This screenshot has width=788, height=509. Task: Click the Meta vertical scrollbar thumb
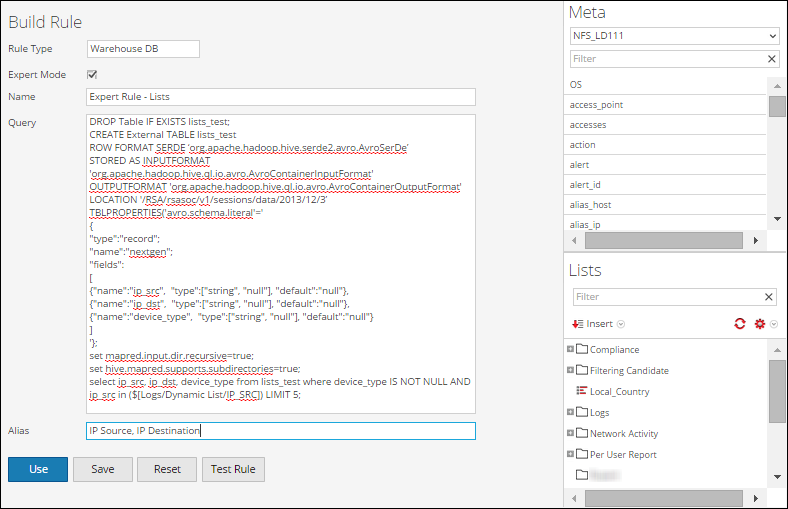tap(777, 106)
